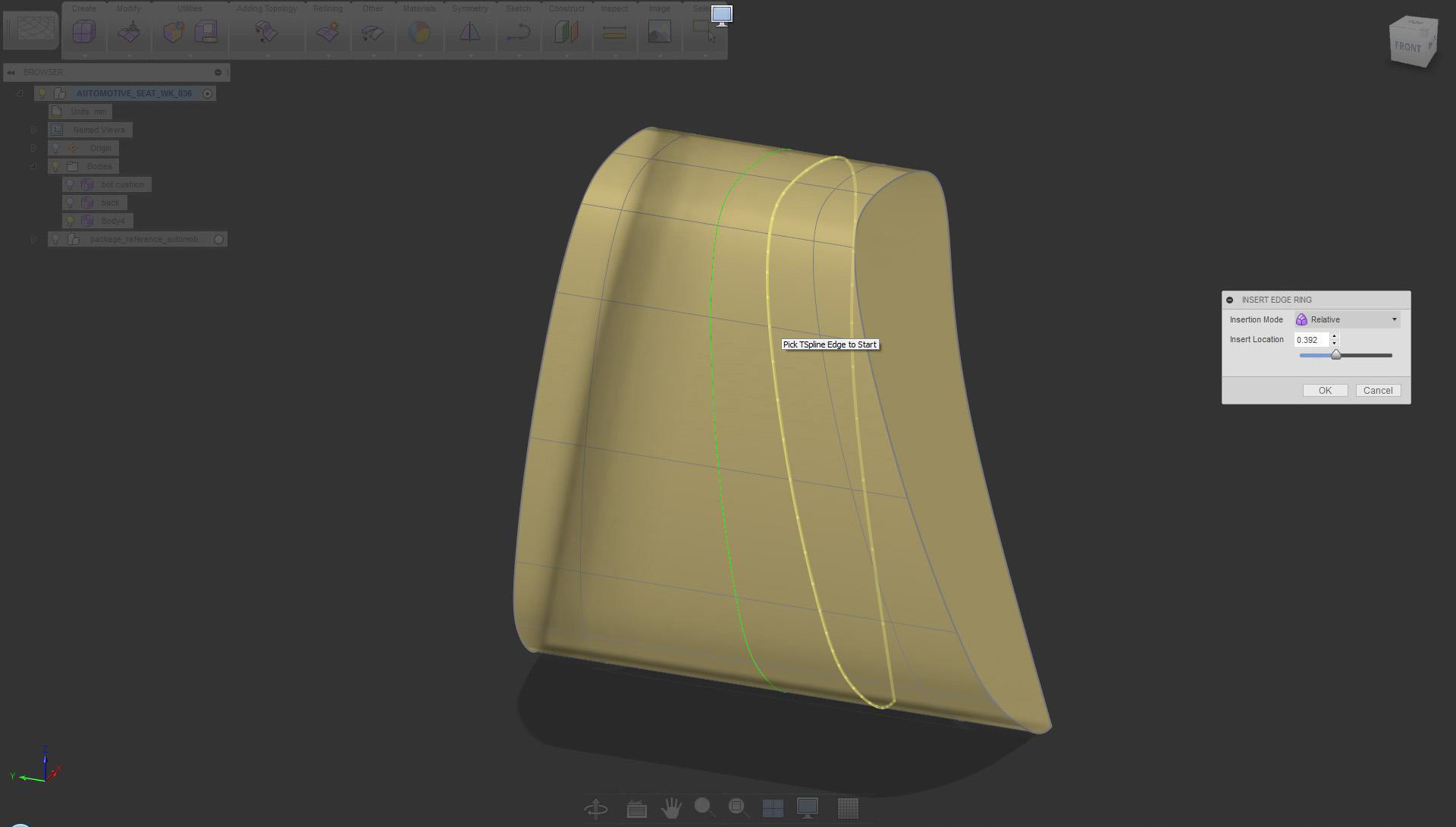
Task: Open the Adding Topology menu tab
Action: coord(266,8)
